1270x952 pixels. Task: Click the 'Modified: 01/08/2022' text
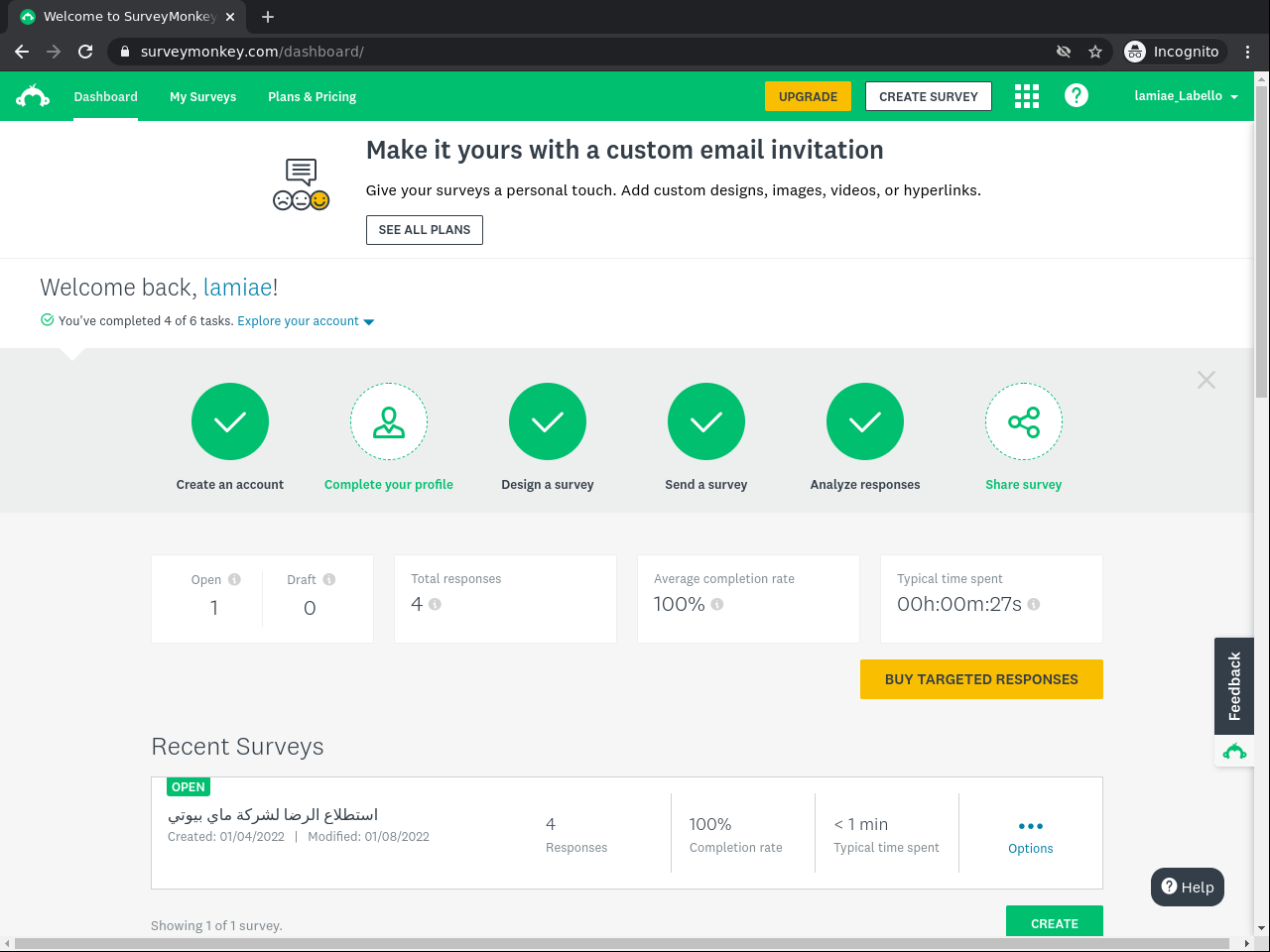(368, 837)
